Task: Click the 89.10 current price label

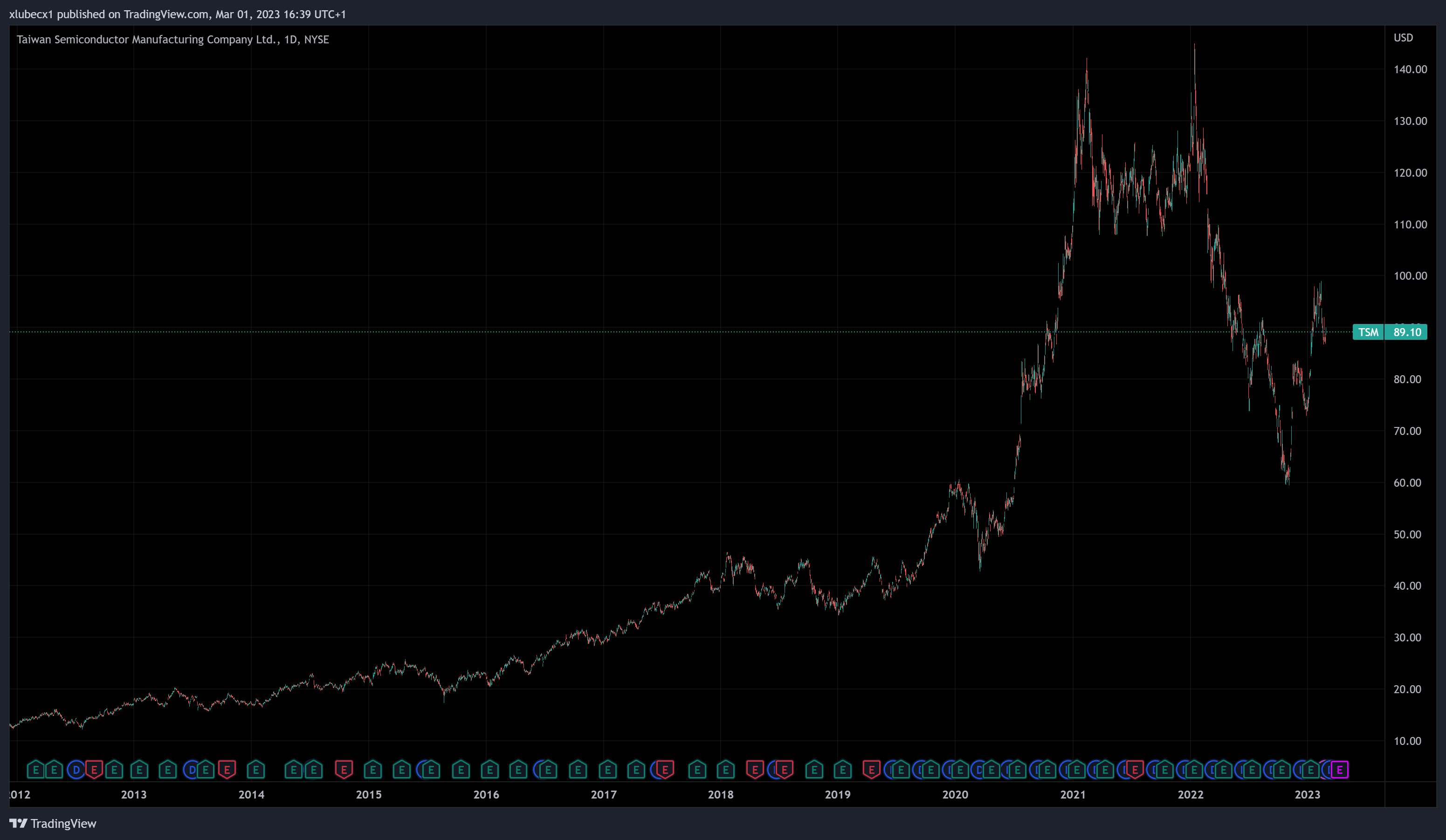Action: [x=1407, y=332]
